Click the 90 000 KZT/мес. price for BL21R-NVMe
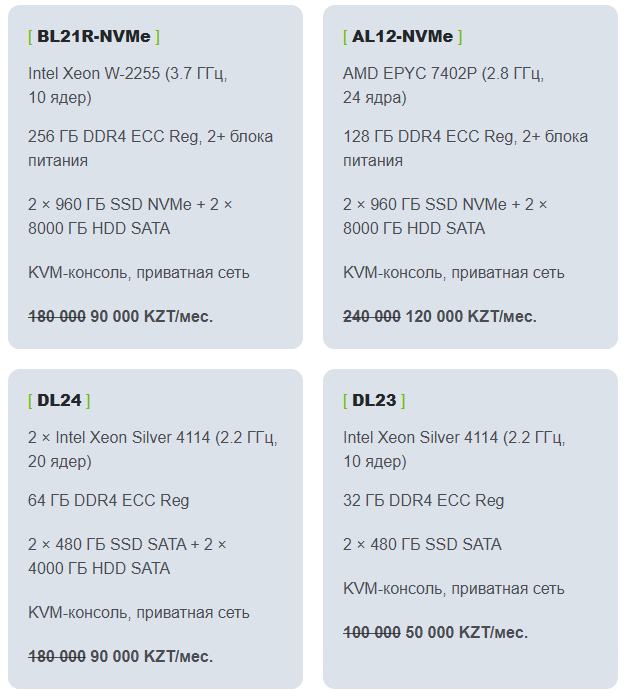 click(x=152, y=316)
